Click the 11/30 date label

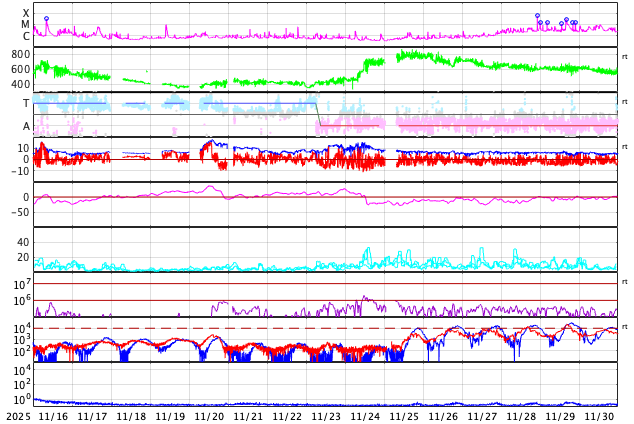(599, 416)
